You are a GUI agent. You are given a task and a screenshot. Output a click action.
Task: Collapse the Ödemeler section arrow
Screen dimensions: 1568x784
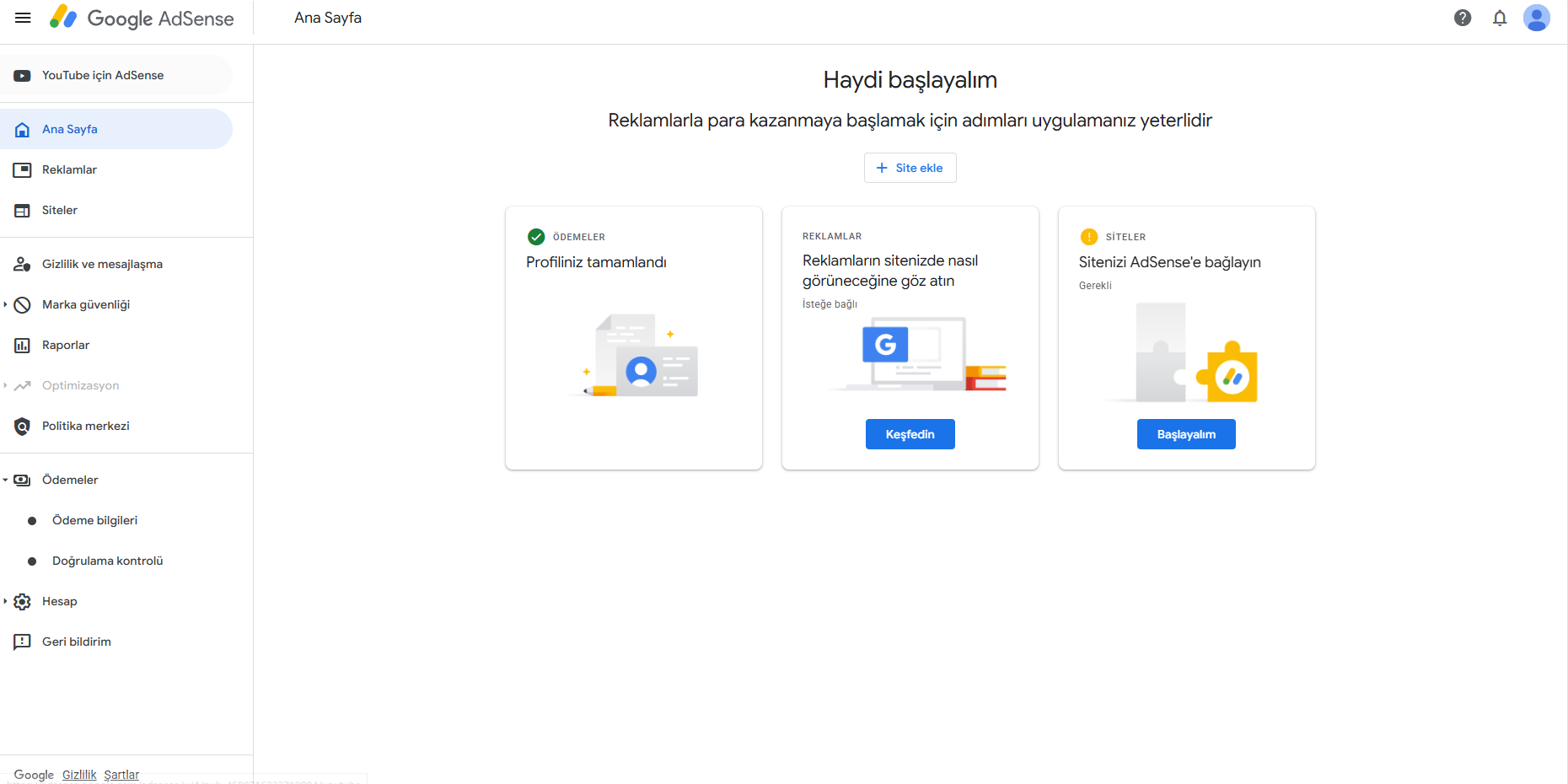[5, 480]
